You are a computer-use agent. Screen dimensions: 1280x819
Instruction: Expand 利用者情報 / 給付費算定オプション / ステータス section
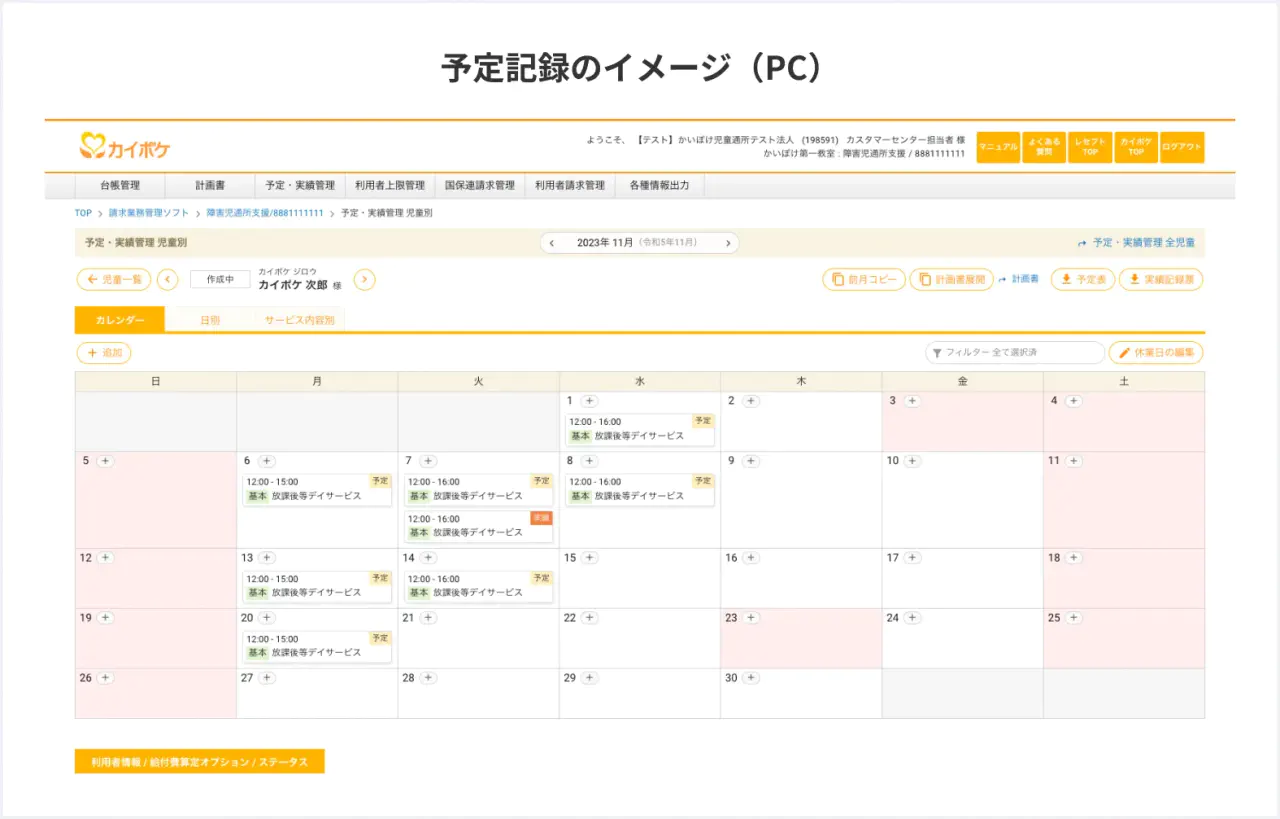click(200, 762)
